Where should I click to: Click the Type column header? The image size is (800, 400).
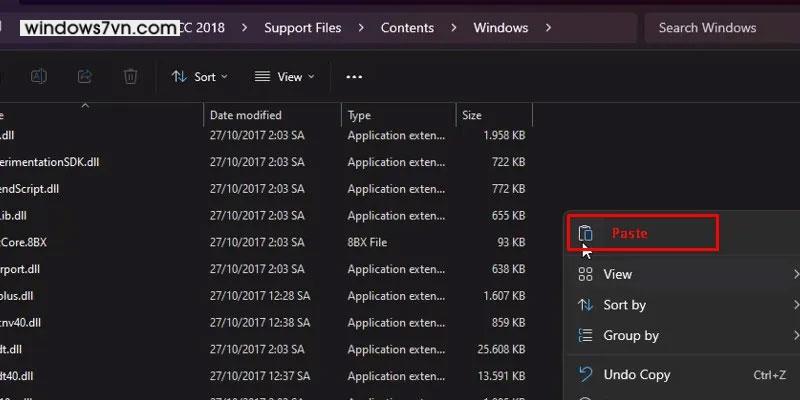click(x=359, y=115)
